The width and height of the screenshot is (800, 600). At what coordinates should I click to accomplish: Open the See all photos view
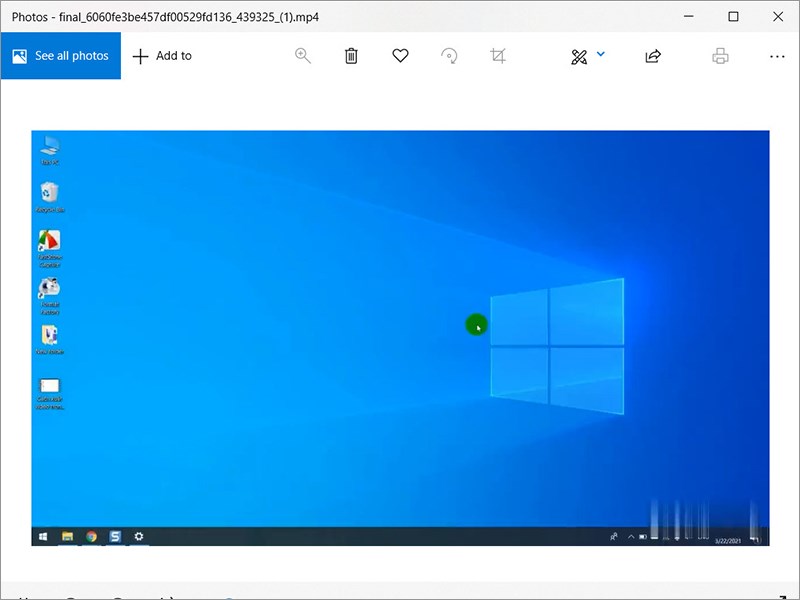pos(60,56)
